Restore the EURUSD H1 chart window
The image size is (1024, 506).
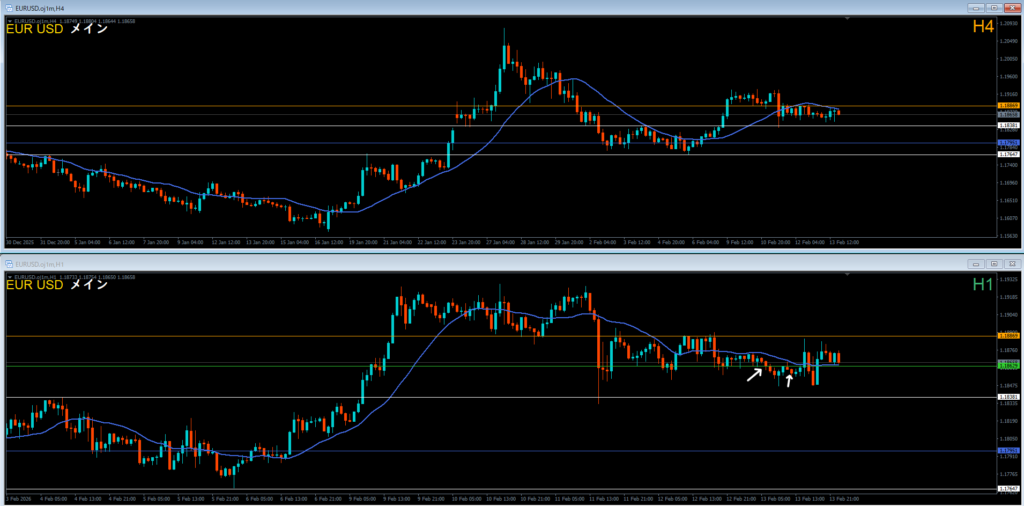[x=993, y=264]
